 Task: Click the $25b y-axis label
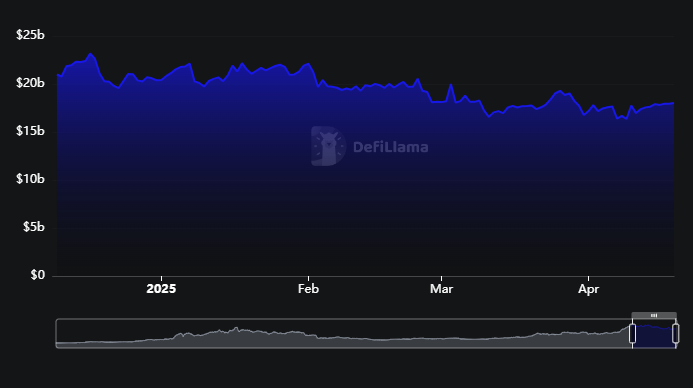(30, 35)
